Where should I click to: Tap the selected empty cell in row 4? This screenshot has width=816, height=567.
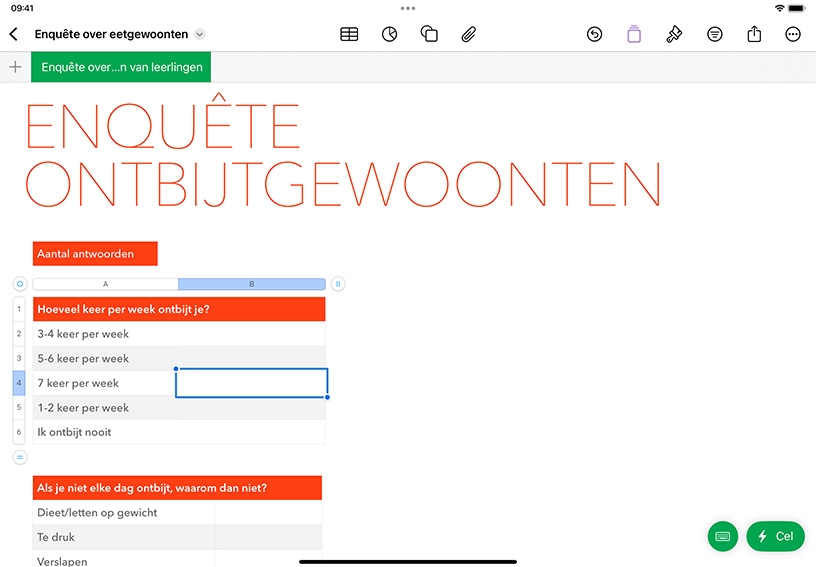tap(252, 383)
